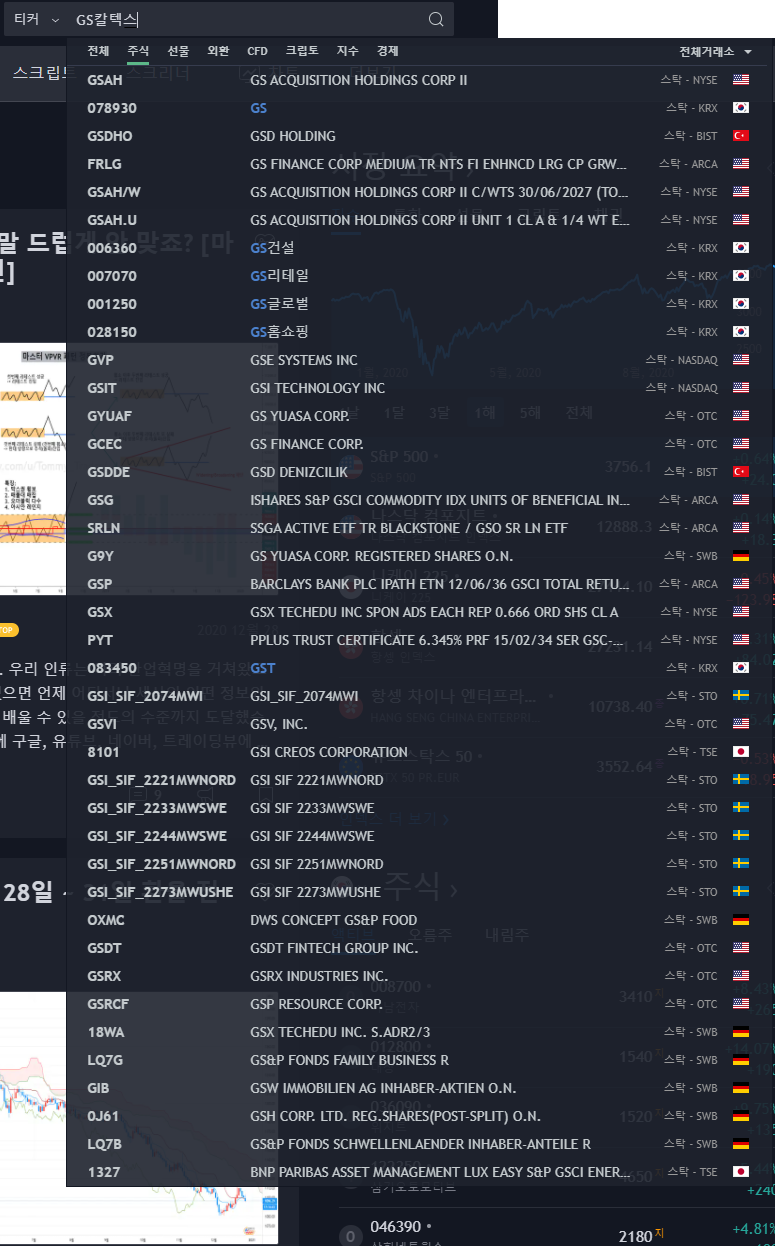Viewport: 775px width, 1246px height.
Task: Open the 전체거래소 exchange filter dropdown
Action: [x=715, y=52]
